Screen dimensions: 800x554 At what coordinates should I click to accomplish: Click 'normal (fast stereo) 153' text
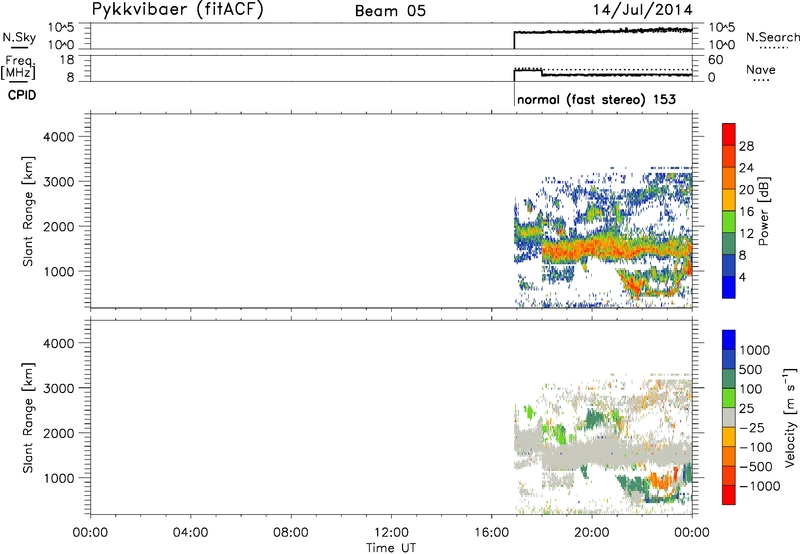click(x=596, y=99)
